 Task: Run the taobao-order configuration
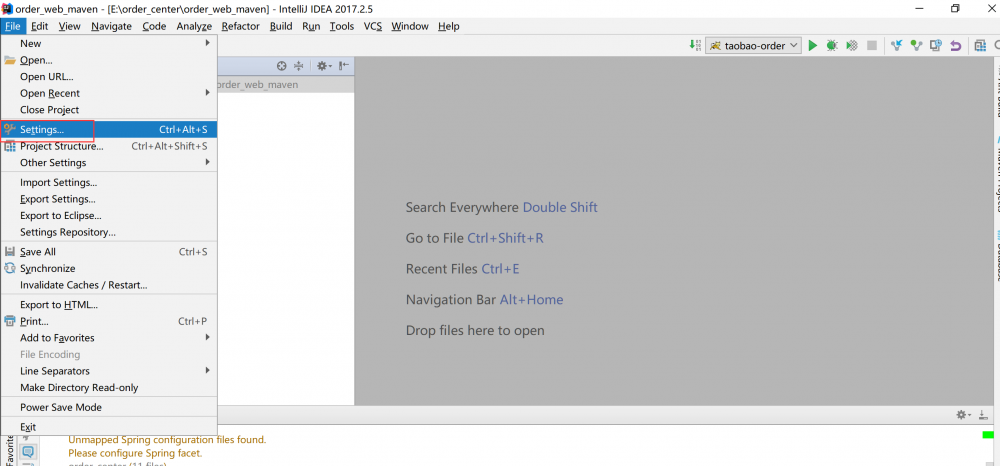(812, 46)
